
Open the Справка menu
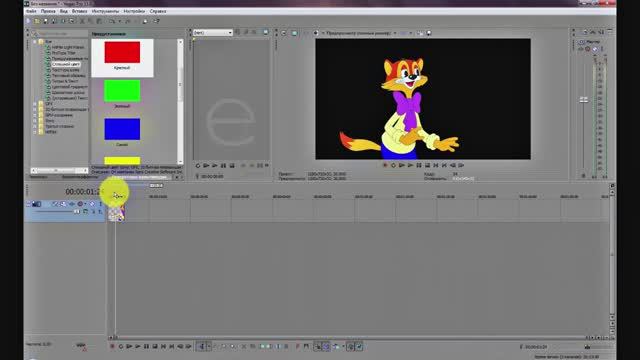click(x=158, y=11)
